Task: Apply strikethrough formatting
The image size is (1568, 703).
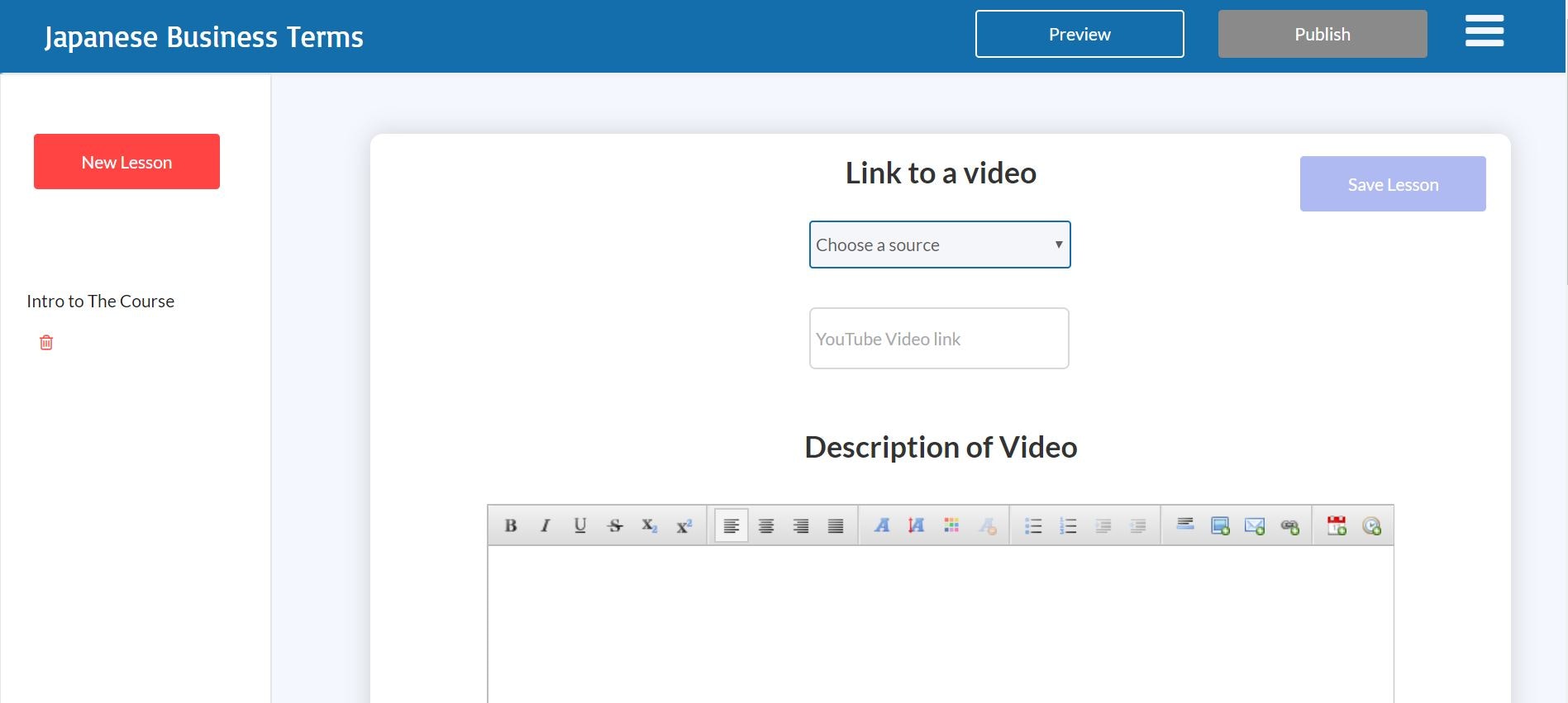Action: tap(615, 525)
